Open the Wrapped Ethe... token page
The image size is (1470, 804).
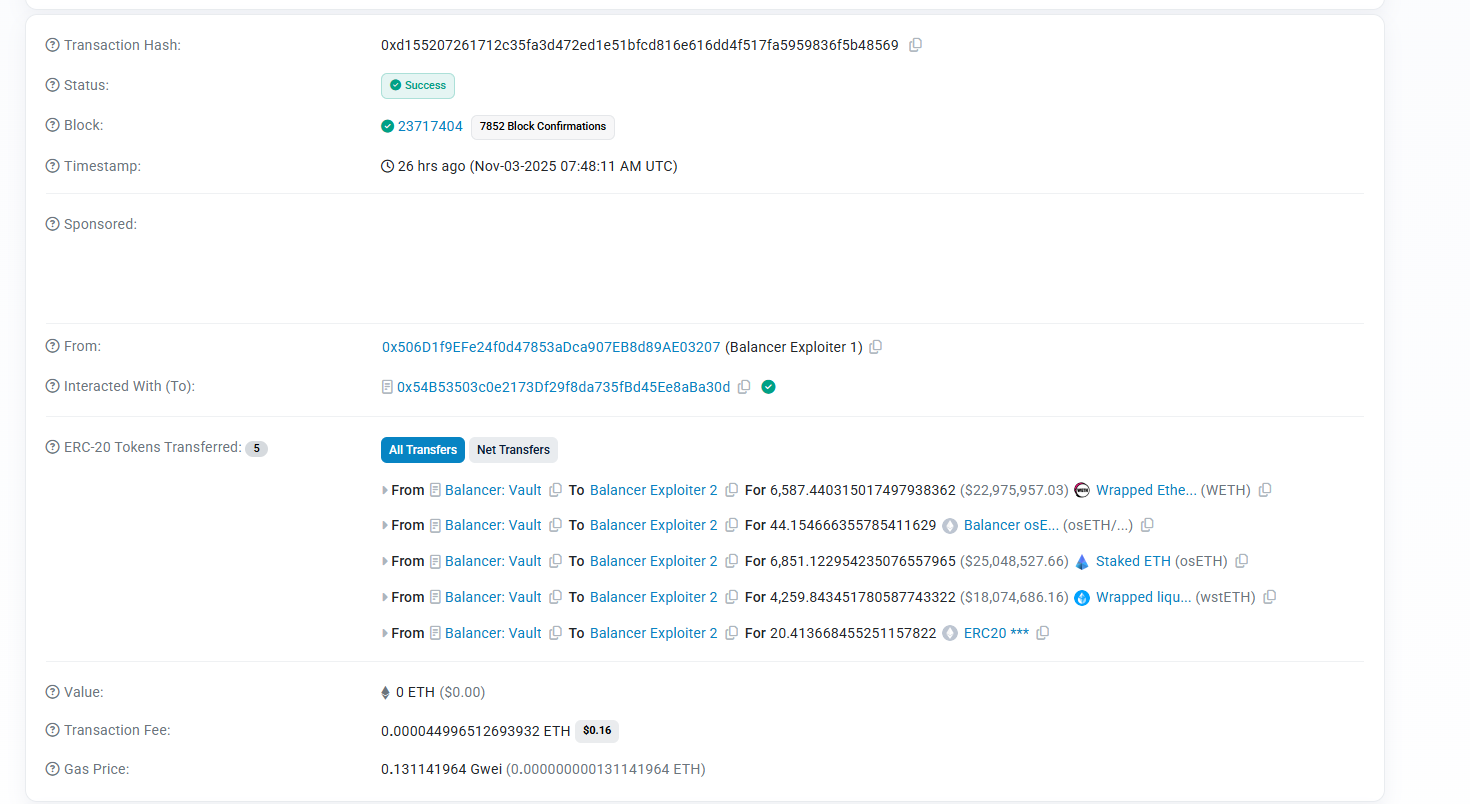[1146, 490]
